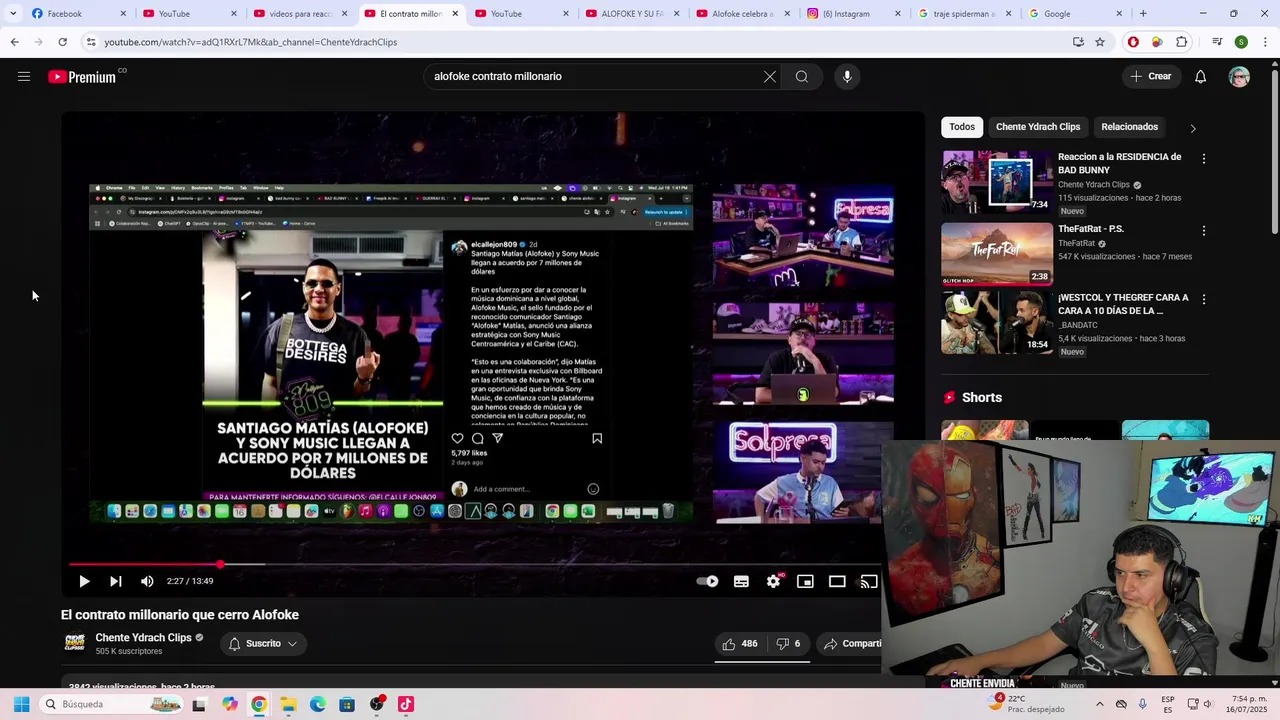Open Microsoft Store from the taskbar
1280x720 pixels.
347,704
